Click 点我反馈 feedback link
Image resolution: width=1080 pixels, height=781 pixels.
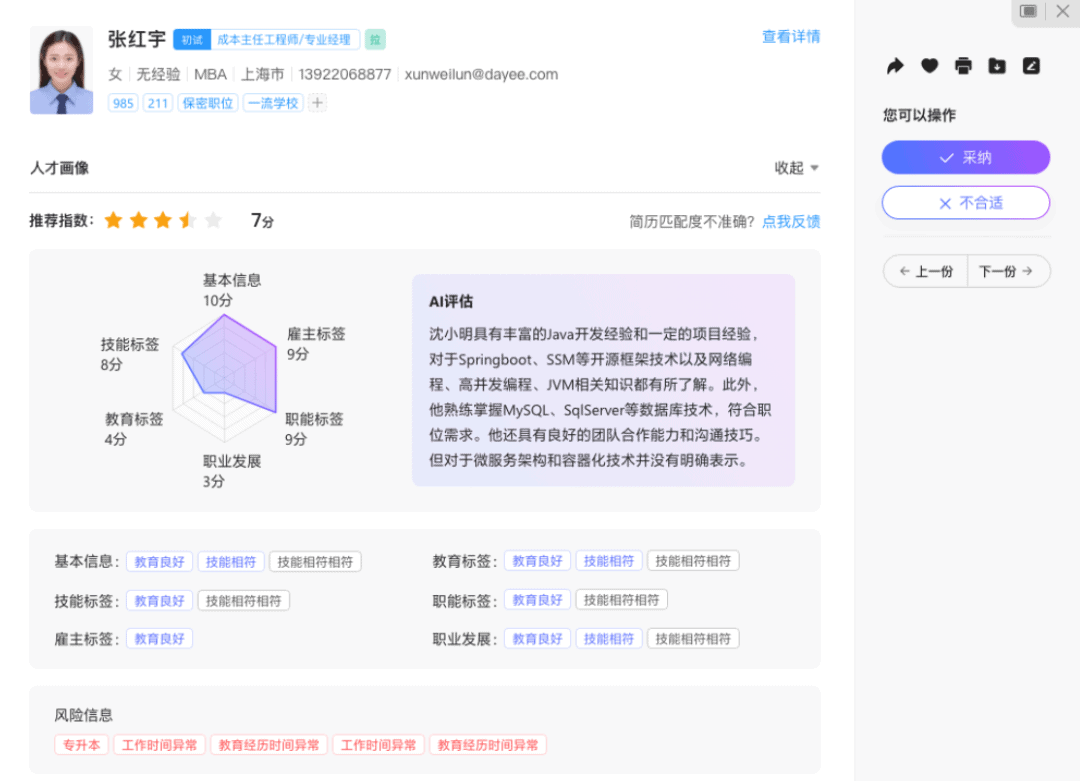(x=790, y=222)
